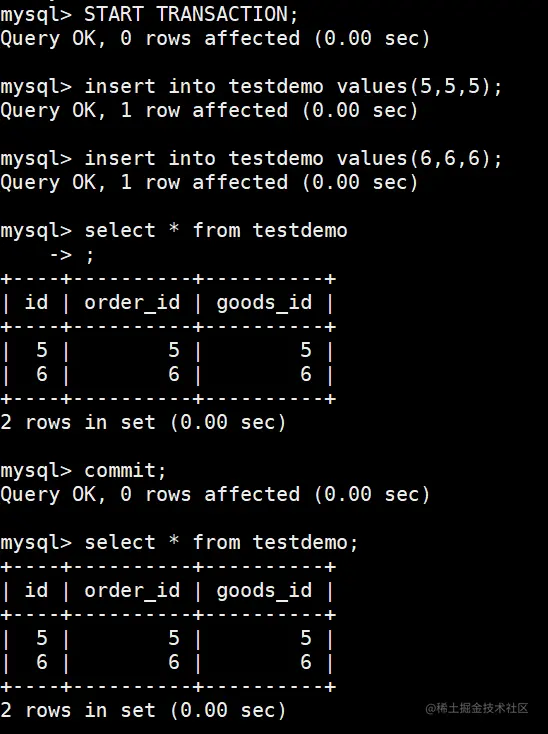Viewport: 548px width, 734px height.
Task: Click the 'goods_id' header in first table
Action: (x=264, y=303)
